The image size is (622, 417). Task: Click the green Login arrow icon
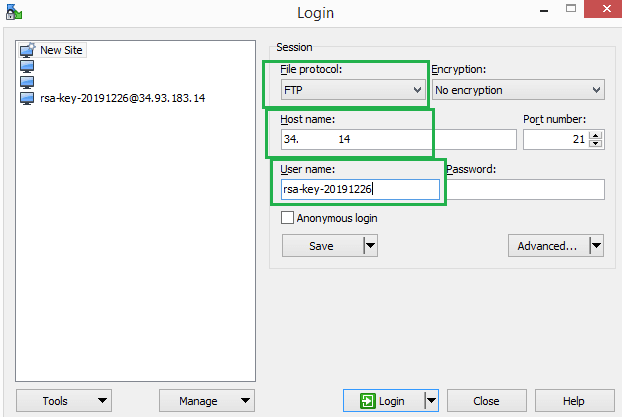pyautogui.click(x=367, y=401)
